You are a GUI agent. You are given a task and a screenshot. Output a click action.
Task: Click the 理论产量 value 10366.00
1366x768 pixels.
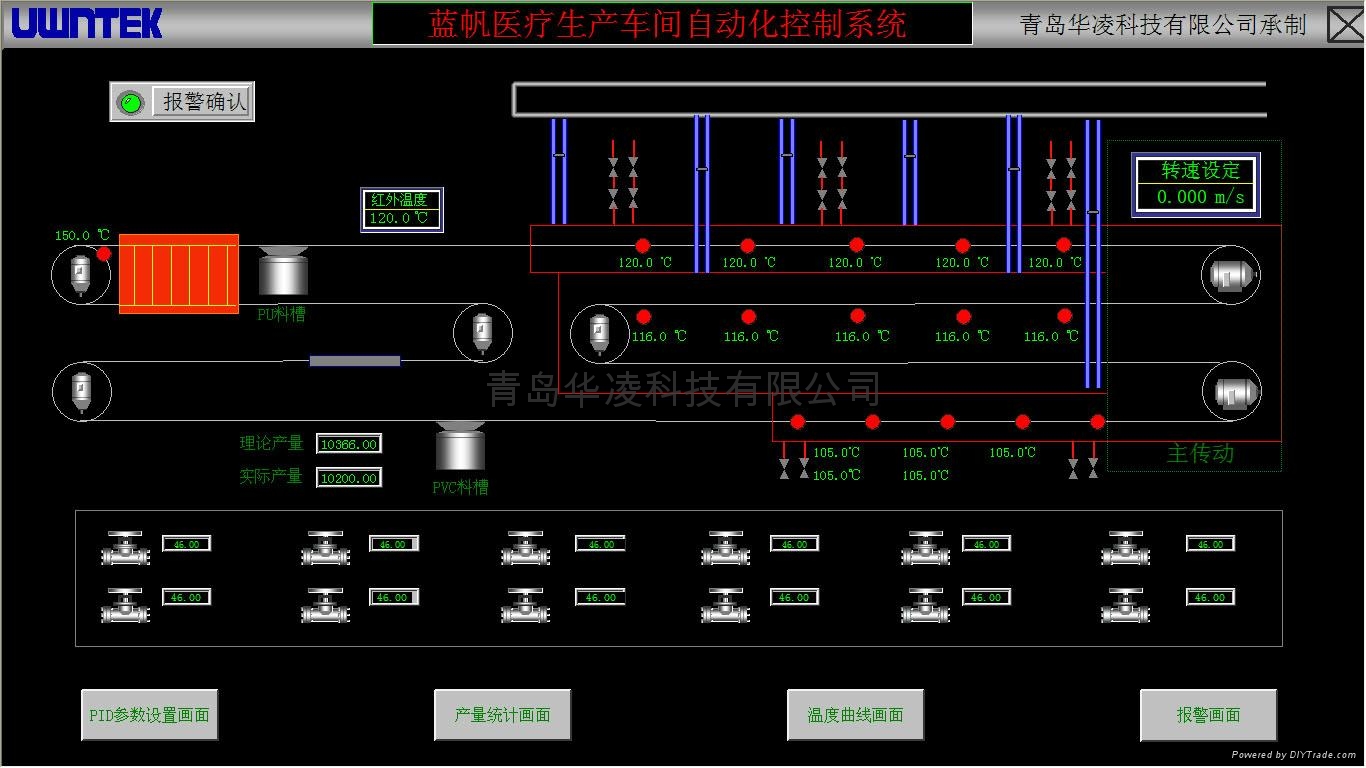click(x=349, y=444)
